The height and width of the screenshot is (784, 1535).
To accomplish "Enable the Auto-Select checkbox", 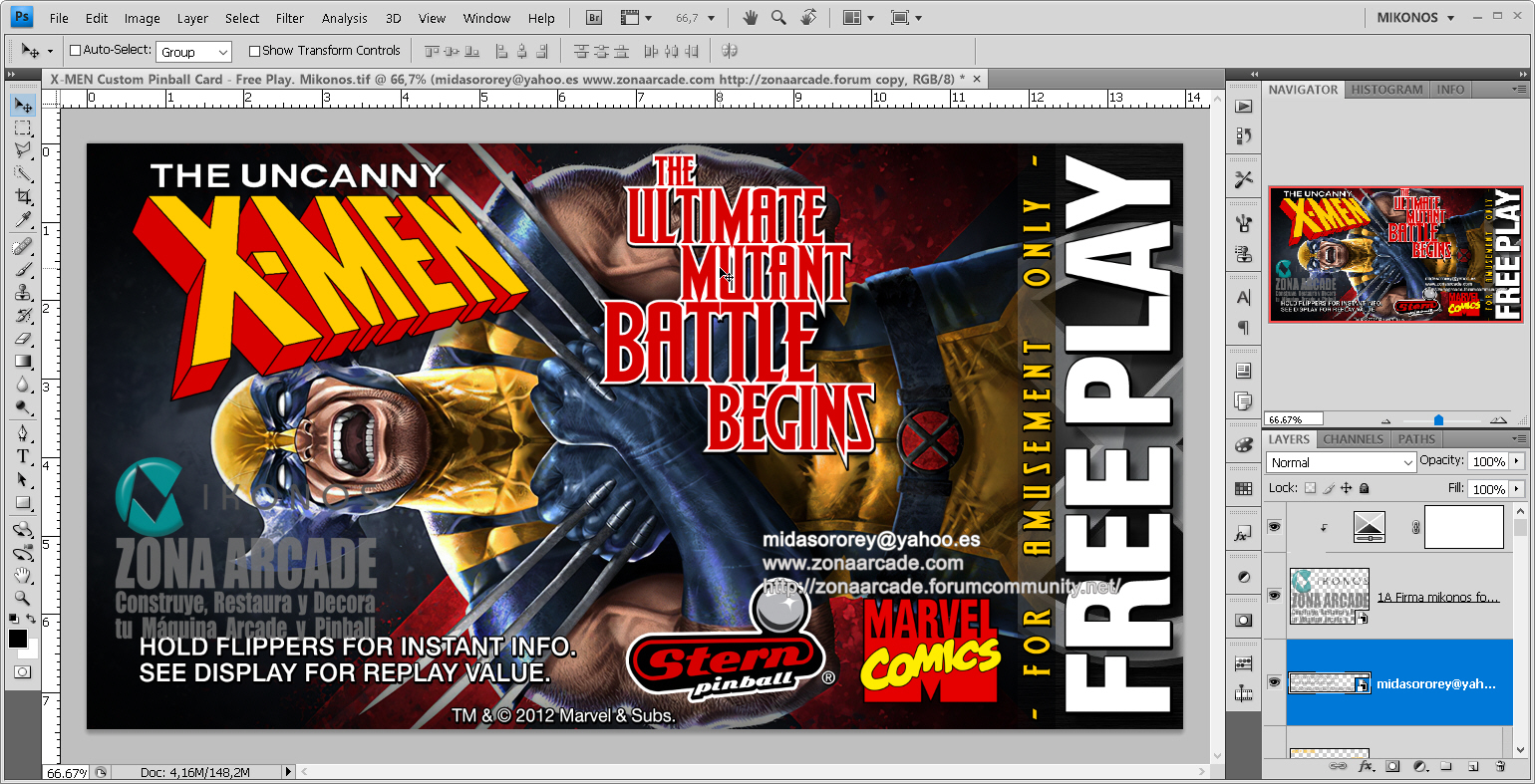I will (75, 51).
